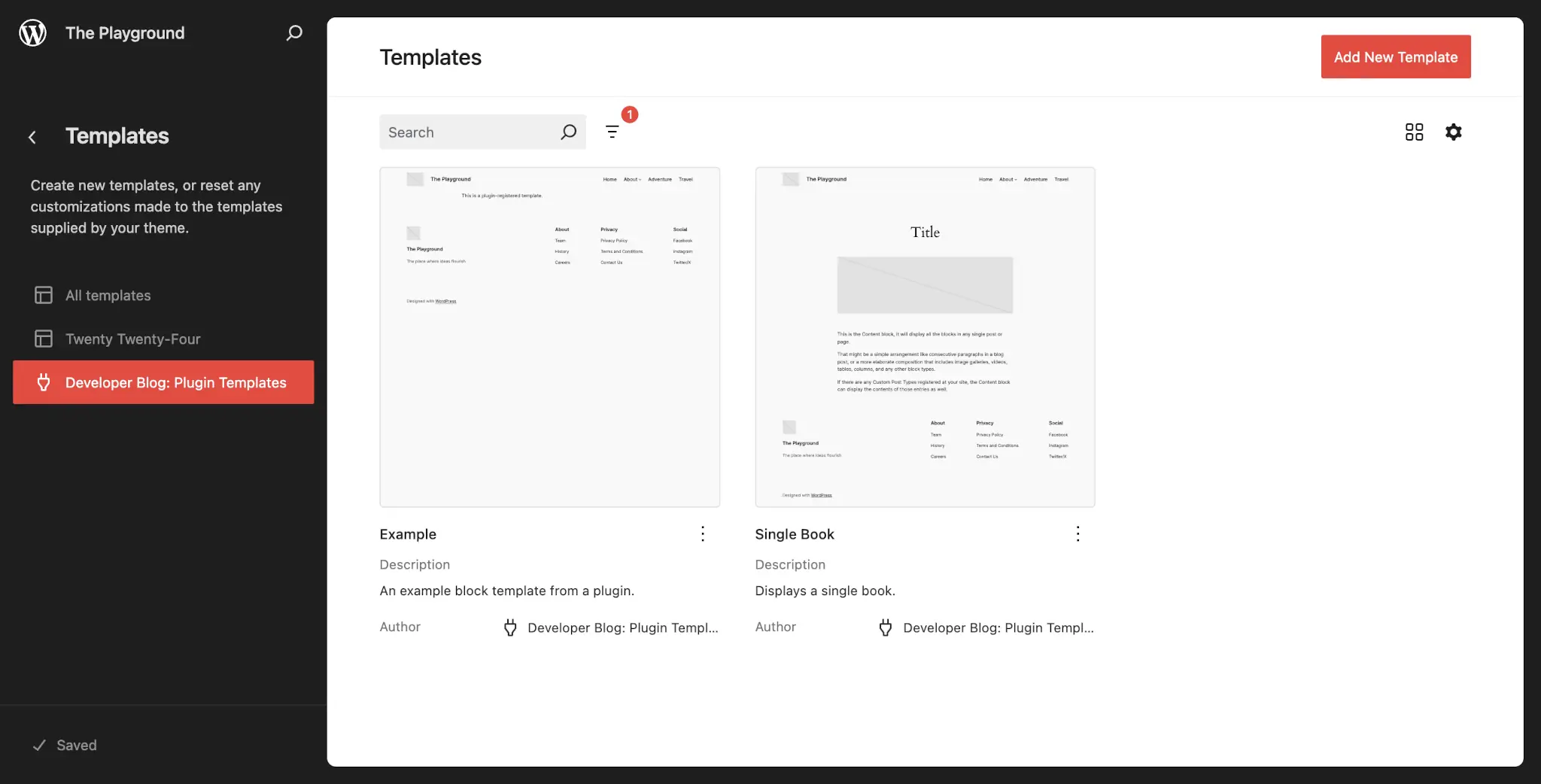The image size is (1541, 784).
Task: Click 'Displays a single book.' description
Action: pyautogui.click(x=825, y=591)
